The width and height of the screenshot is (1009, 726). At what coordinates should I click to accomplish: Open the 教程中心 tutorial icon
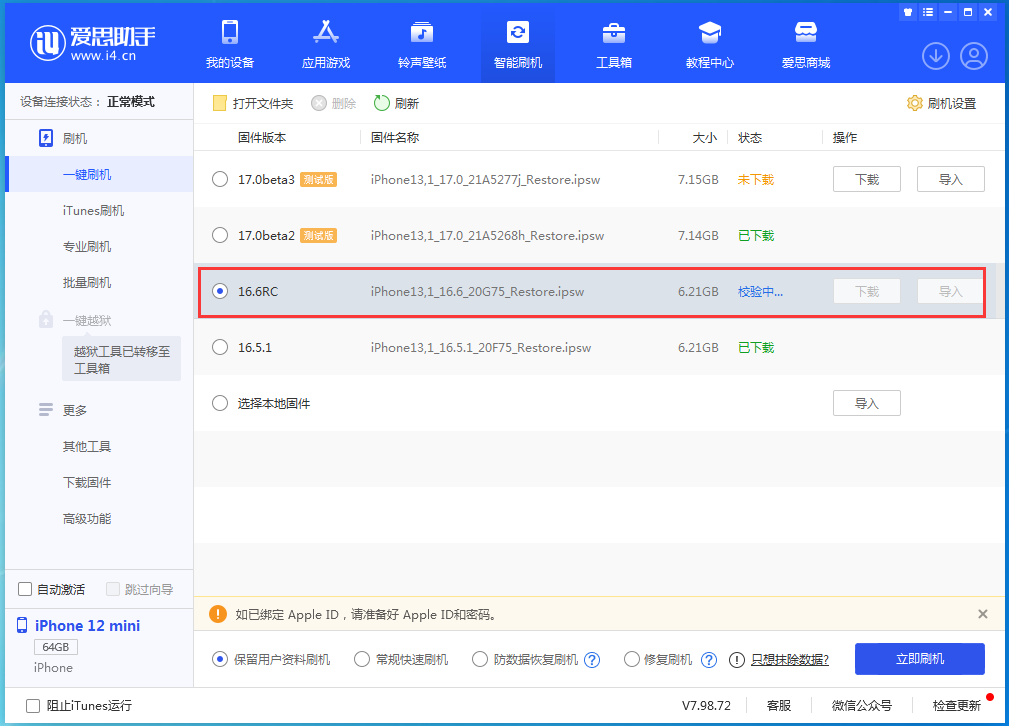click(710, 32)
